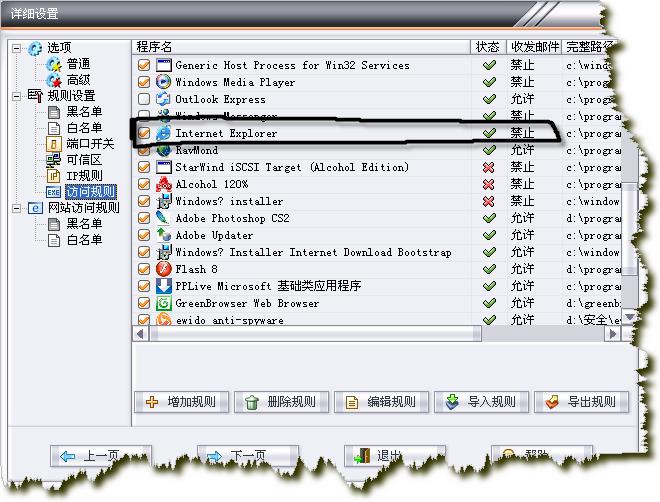Click the Flash 8 red icon

(163, 268)
